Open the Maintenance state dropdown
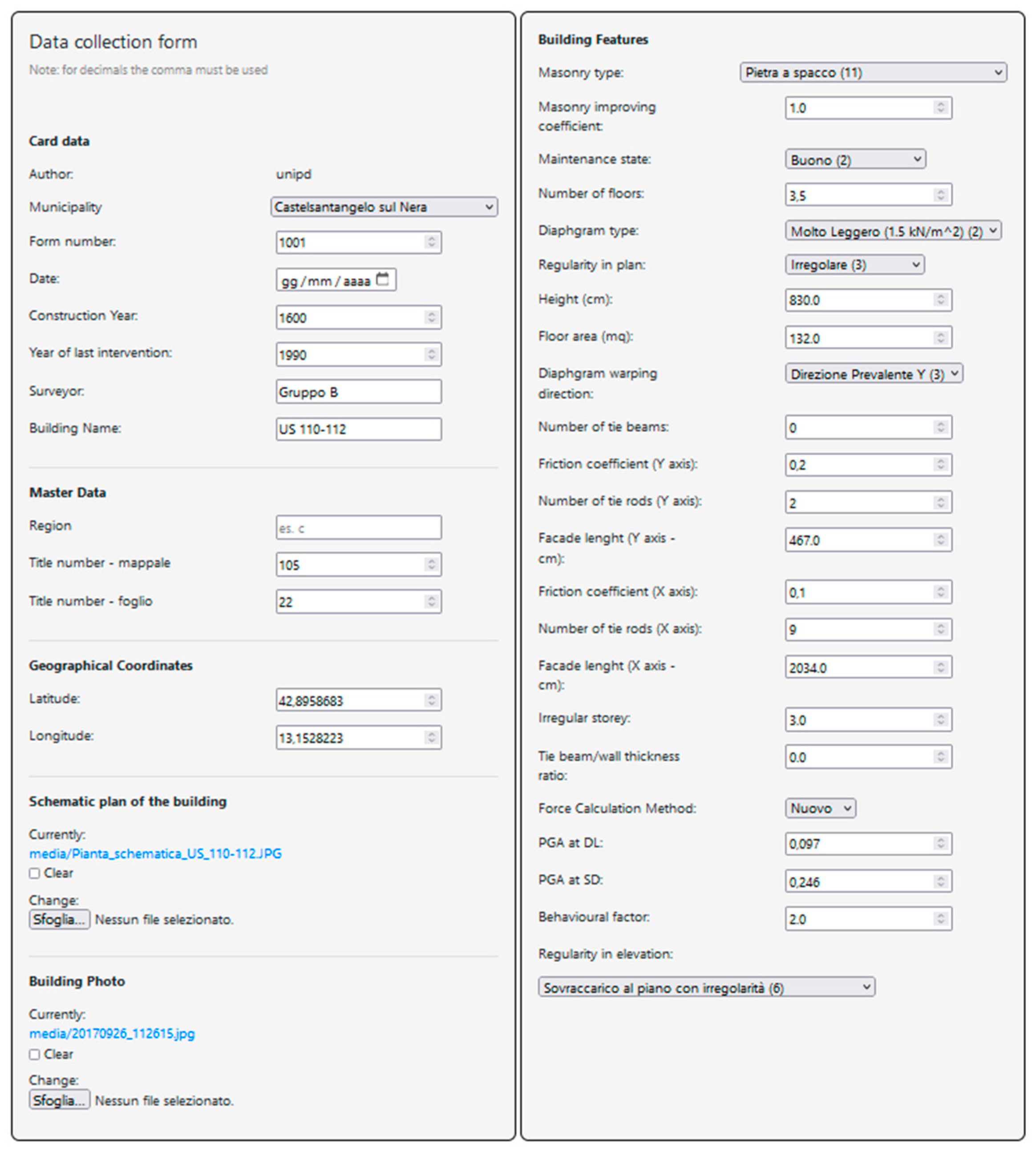 coord(855,159)
